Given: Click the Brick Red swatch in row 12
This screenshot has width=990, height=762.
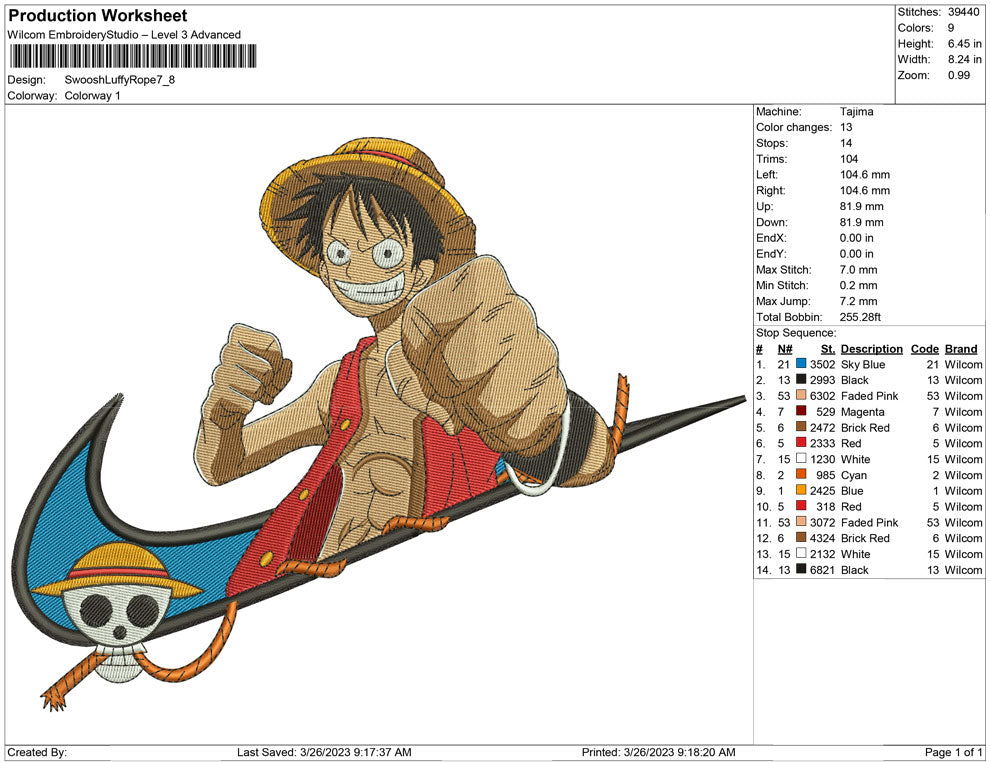Looking at the screenshot, I should coord(801,537).
